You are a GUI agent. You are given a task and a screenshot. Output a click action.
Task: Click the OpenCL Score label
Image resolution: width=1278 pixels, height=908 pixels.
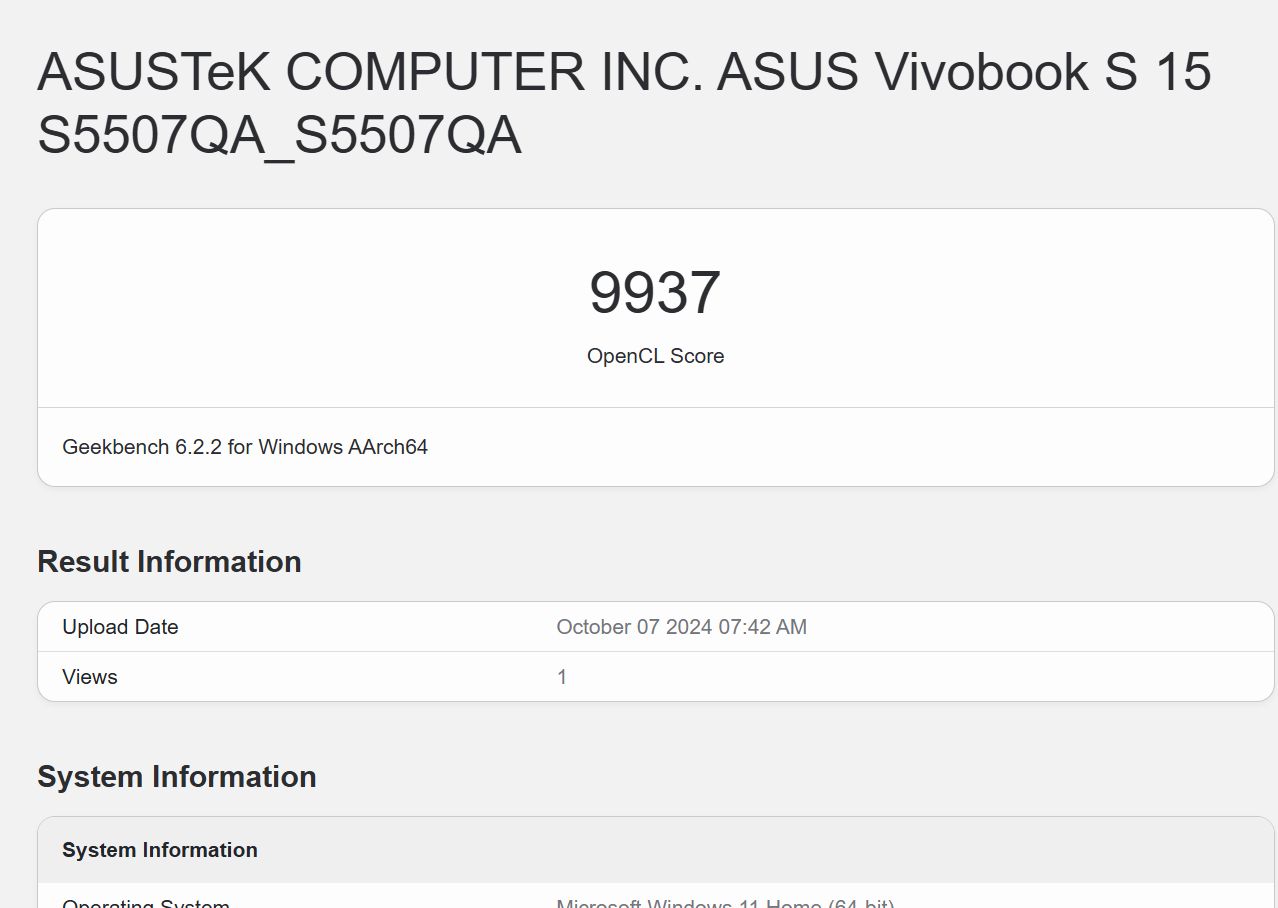(655, 356)
